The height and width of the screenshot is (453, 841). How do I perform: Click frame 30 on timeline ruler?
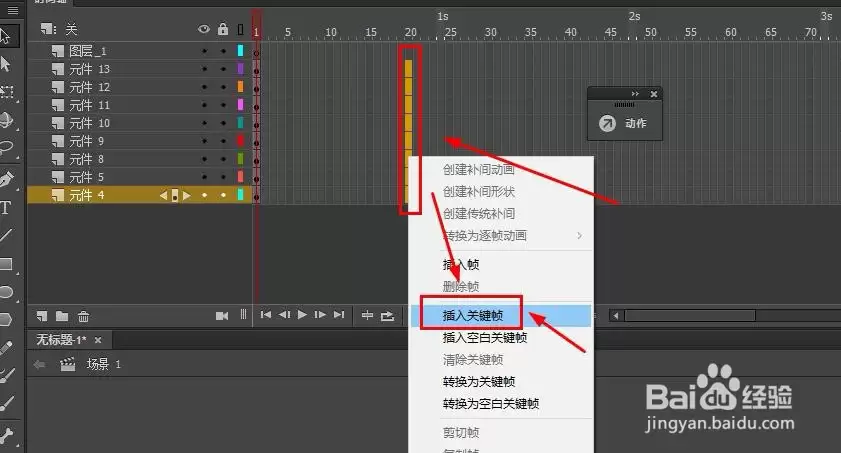[490, 32]
